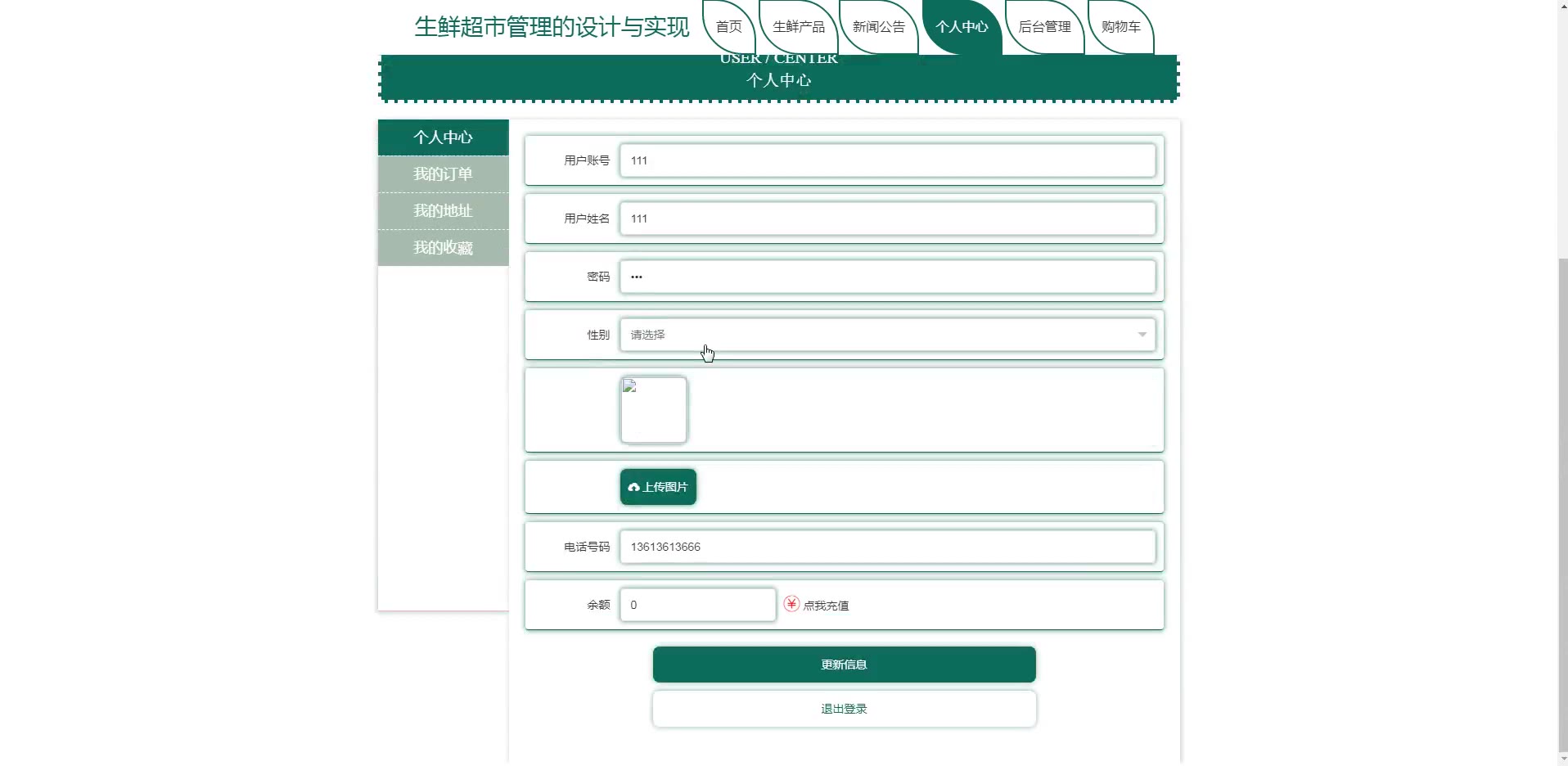Click the 更新信息 button
The width and height of the screenshot is (1568, 766).
(844, 665)
